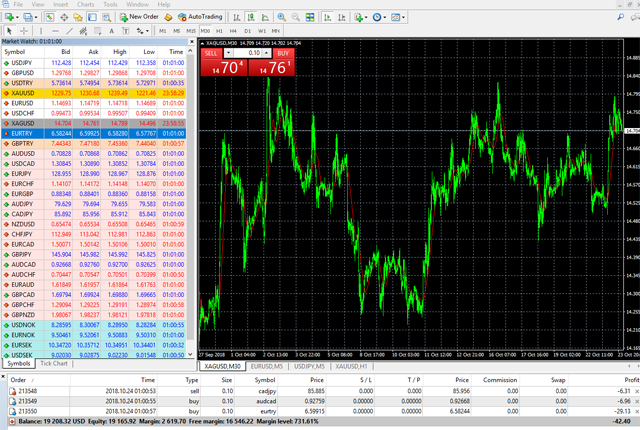Switch chart to candlesticks style
The width and height of the screenshot is (640, 430).
pyautogui.click(x=251, y=17)
